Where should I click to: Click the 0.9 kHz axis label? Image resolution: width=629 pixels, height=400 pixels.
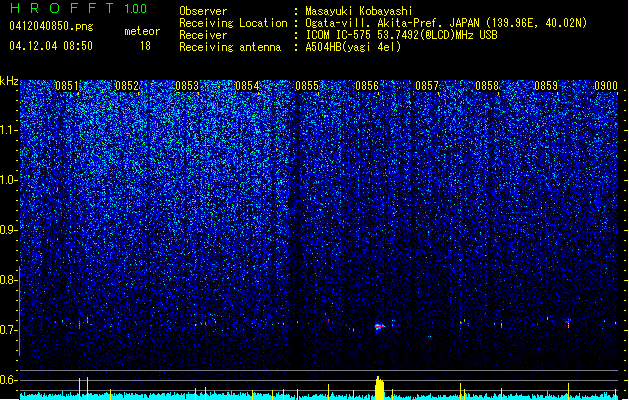click(8, 230)
